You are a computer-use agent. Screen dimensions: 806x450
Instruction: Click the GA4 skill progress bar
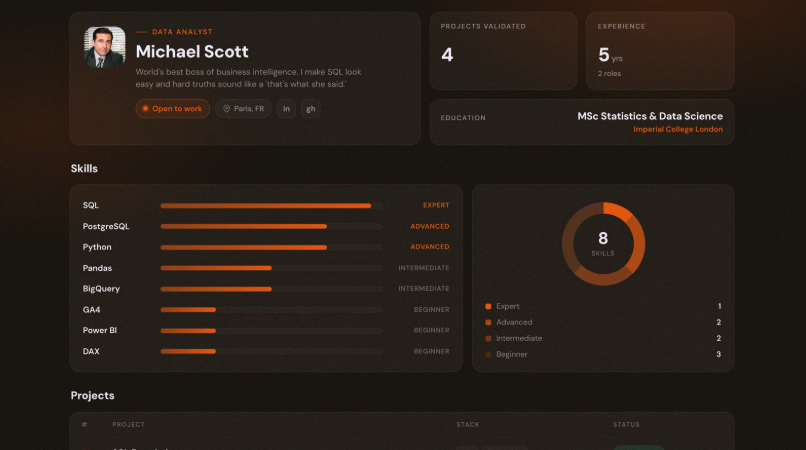pyautogui.click(x=271, y=310)
